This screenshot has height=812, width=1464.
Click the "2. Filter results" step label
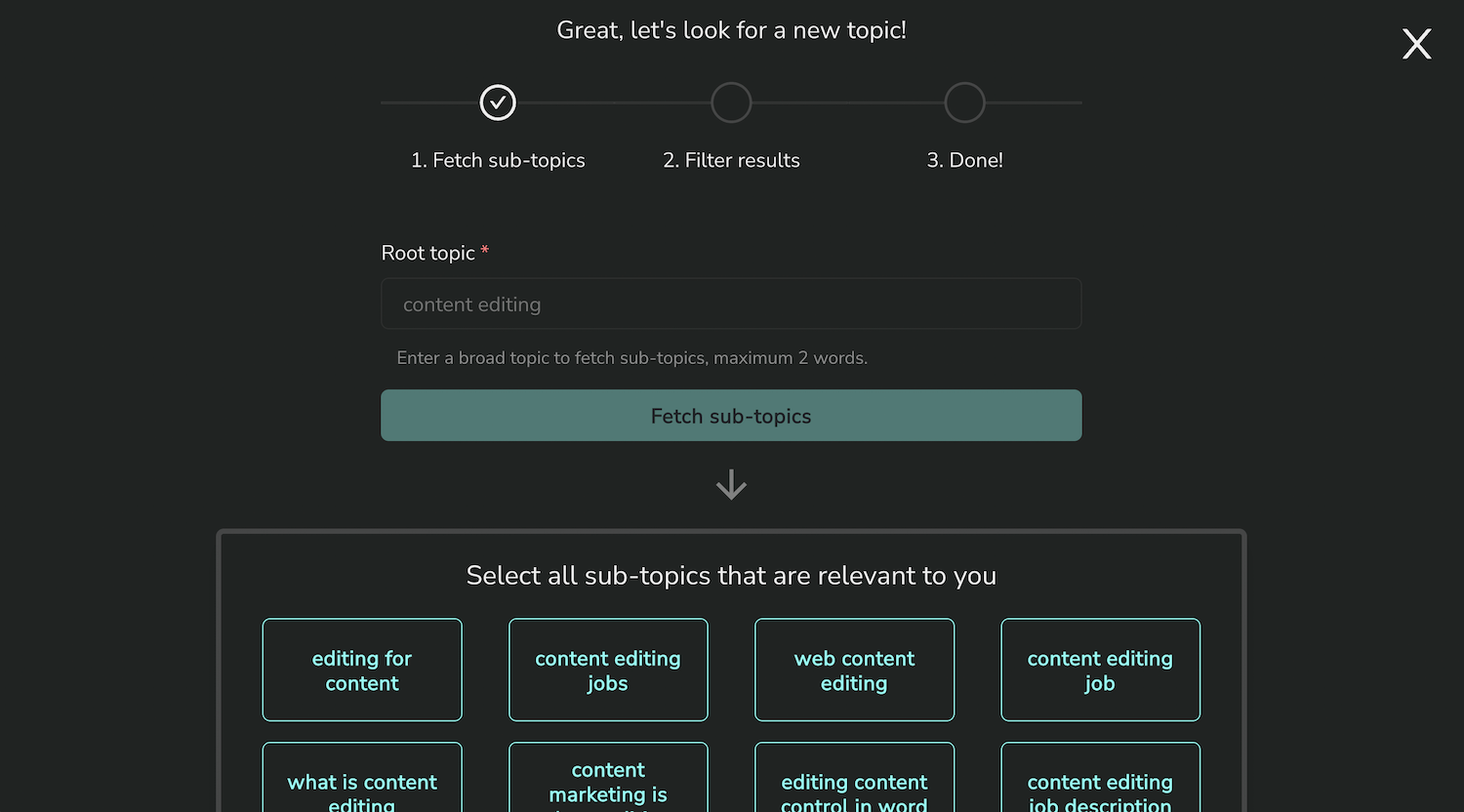731,161
